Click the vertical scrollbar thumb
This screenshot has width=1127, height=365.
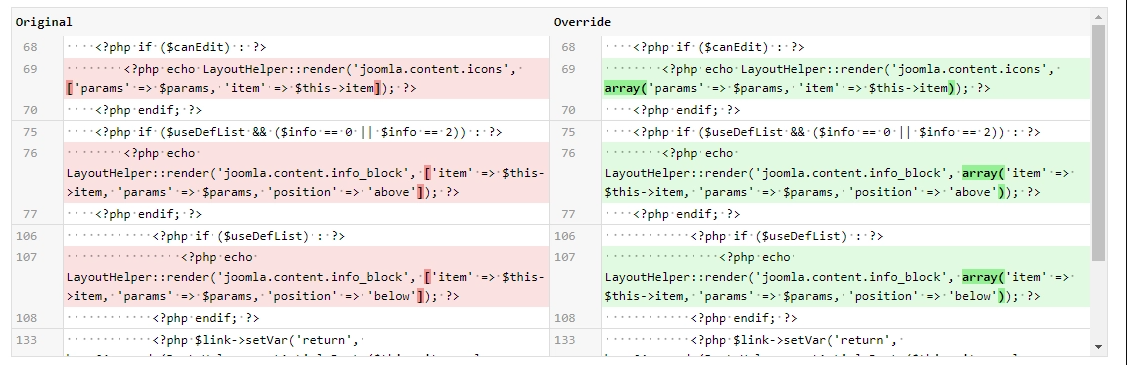[x=1098, y=142]
